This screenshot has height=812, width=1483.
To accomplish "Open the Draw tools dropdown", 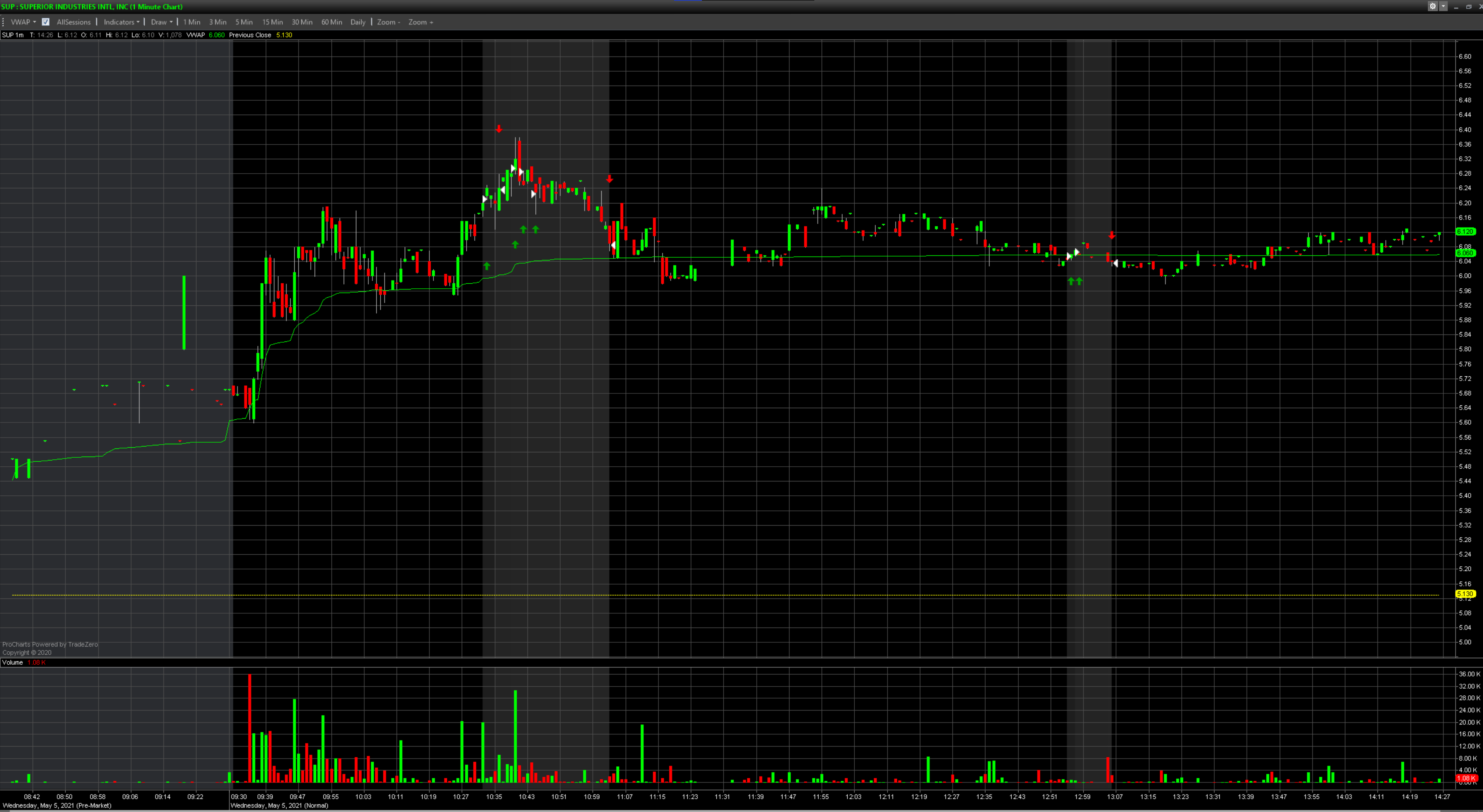I will pyautogui.click(x=161, y=22).
